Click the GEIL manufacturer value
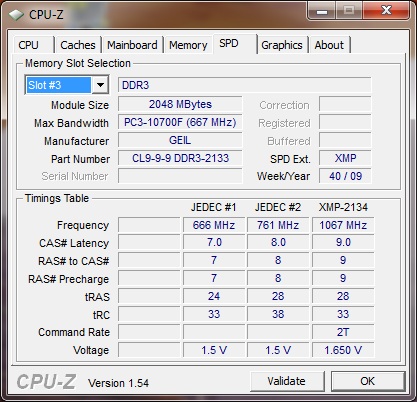417x402 pixels. point(180,140)
